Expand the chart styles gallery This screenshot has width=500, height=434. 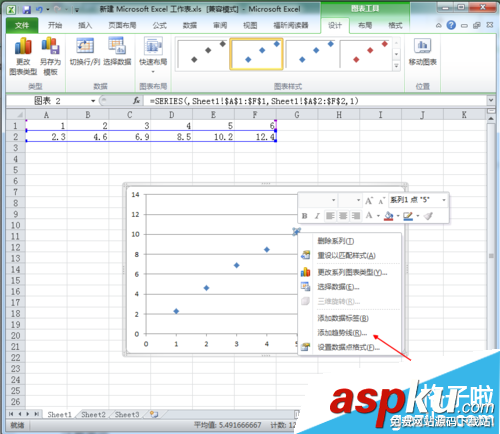tap(396, 65)
